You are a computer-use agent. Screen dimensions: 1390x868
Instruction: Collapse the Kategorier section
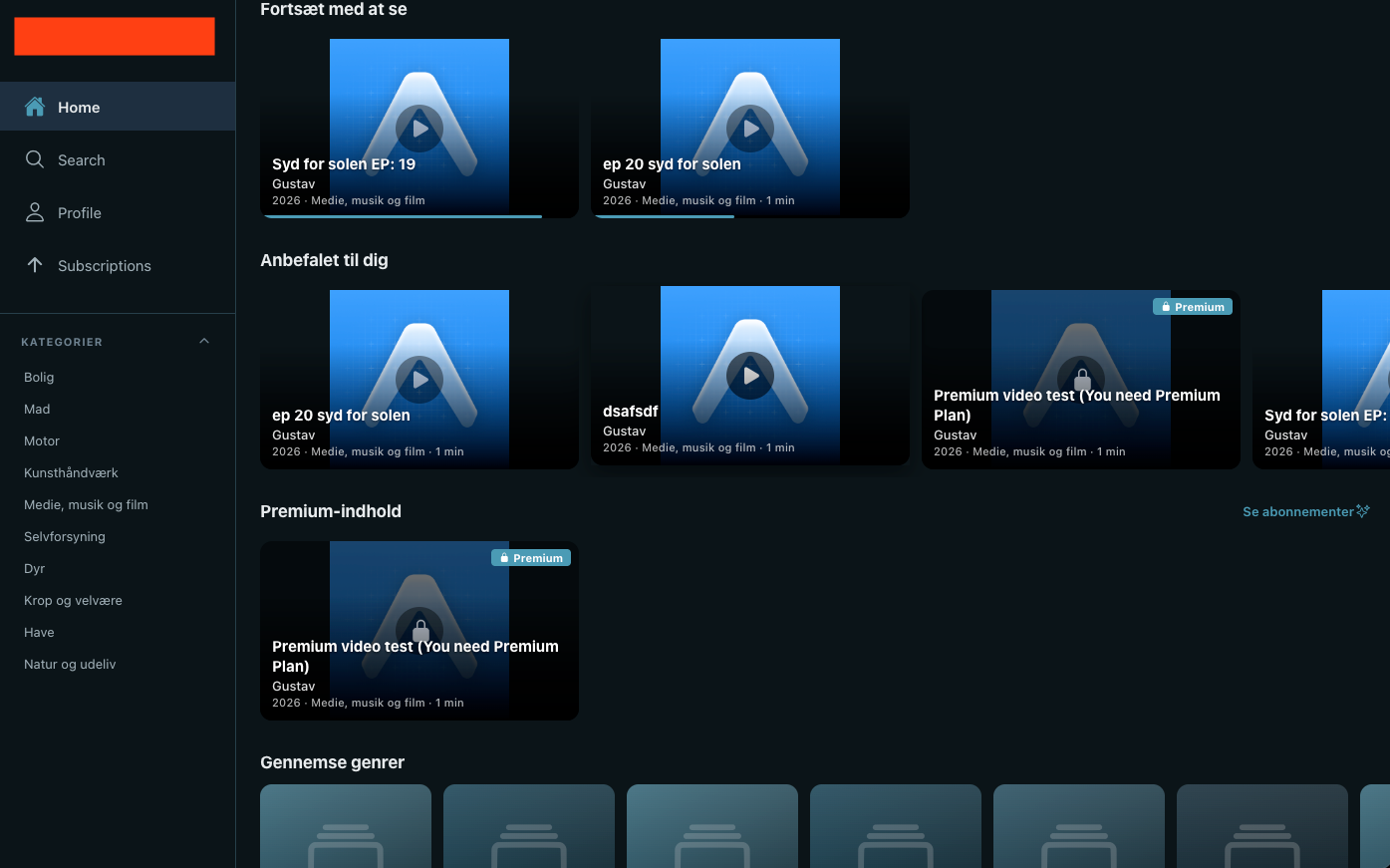pos(204,342)
